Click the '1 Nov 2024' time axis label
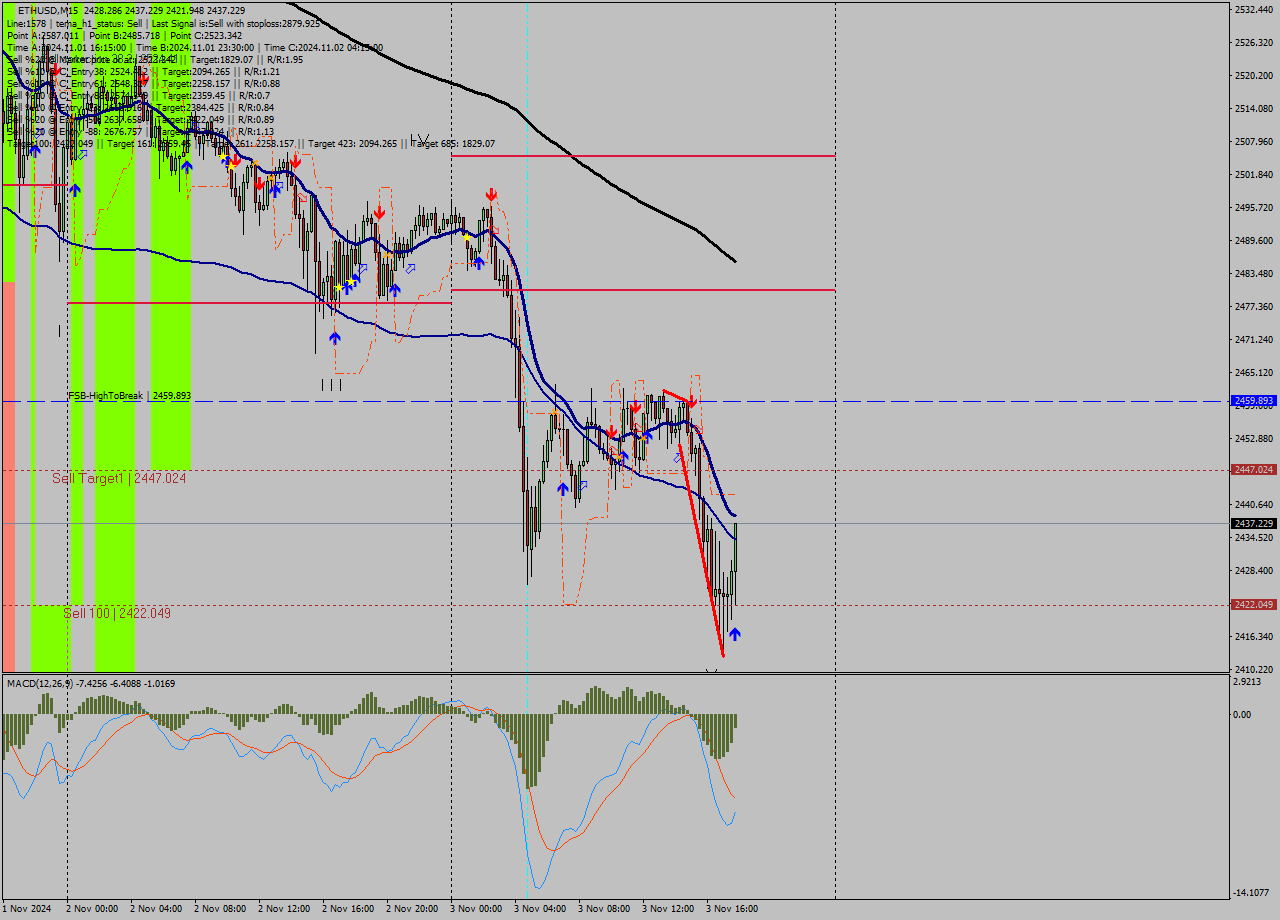This screenshot has height=920, width=1280. 27,909
